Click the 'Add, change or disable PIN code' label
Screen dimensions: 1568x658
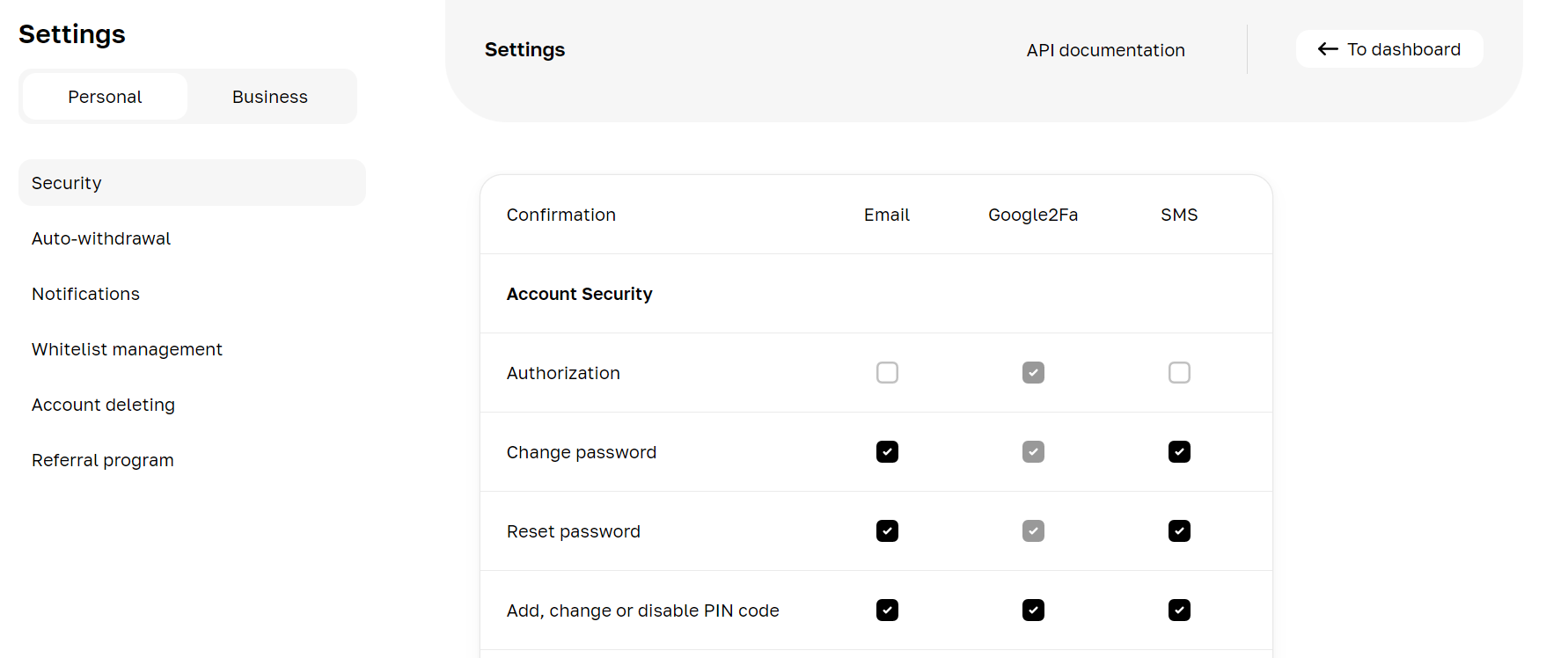(x=643, y=610)
